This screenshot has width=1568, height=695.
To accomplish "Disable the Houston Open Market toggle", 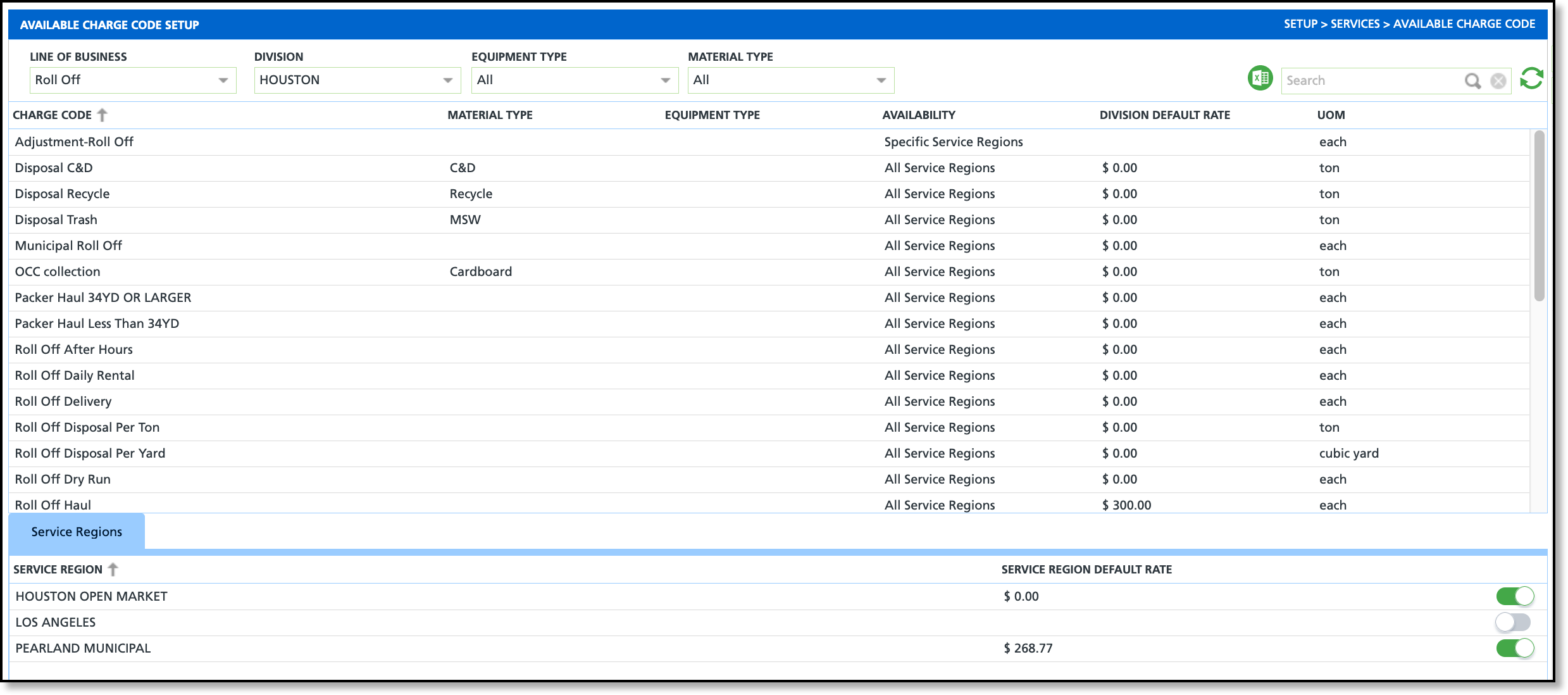I will (x=1515, y=596).
